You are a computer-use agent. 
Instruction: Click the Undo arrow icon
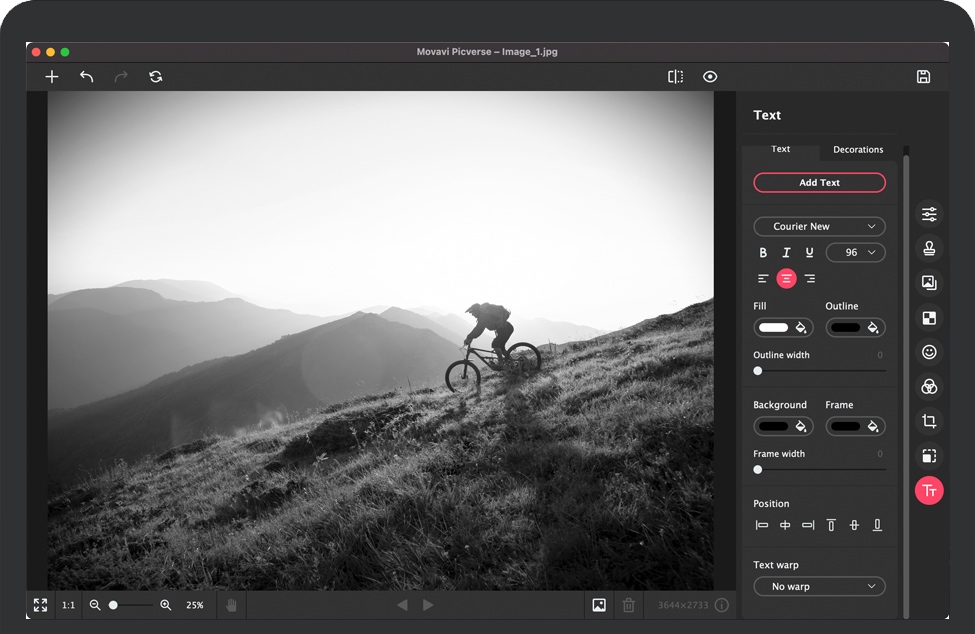coord(87,77)
